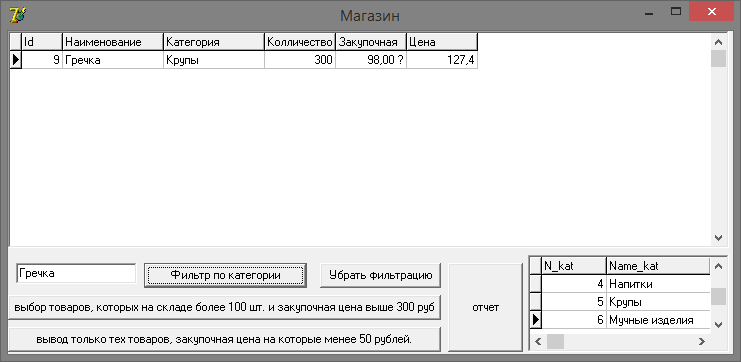
Task: Click the 'Цена' column header
Action: 442,42
